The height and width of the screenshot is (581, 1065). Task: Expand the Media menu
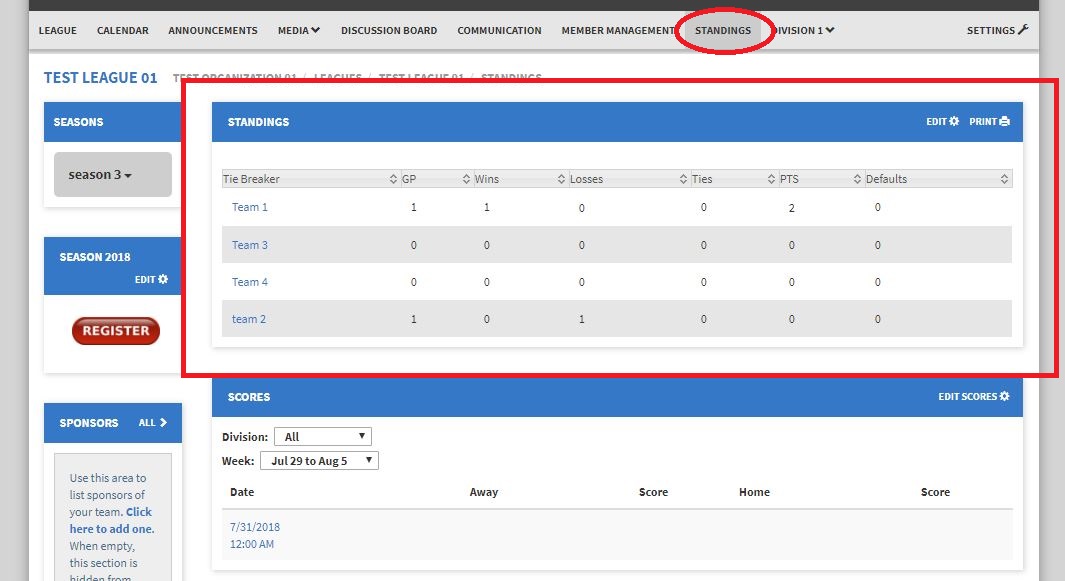(298, 30)
